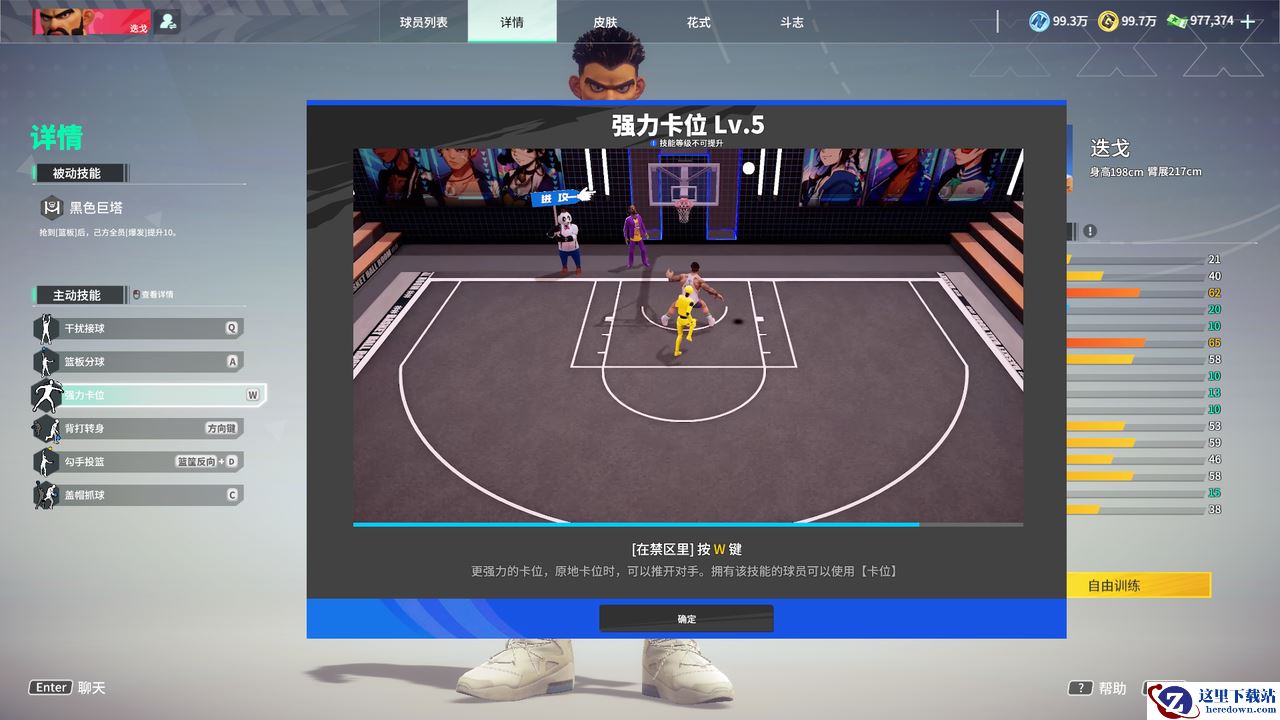
Task: Click the 被动技能 section header
Action: pos(78,173)
